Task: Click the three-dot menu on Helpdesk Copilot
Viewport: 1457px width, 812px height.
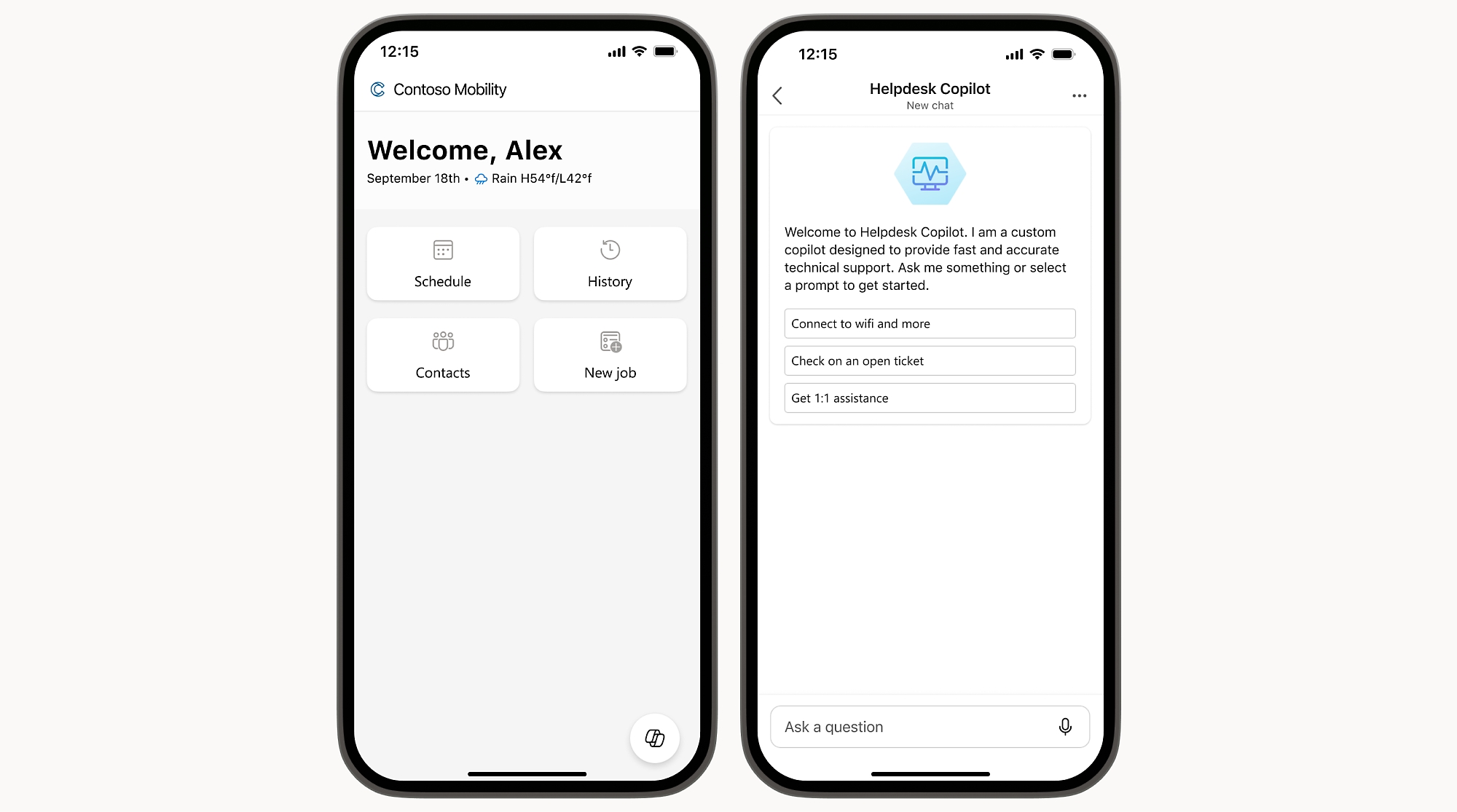Action: 1079,96
